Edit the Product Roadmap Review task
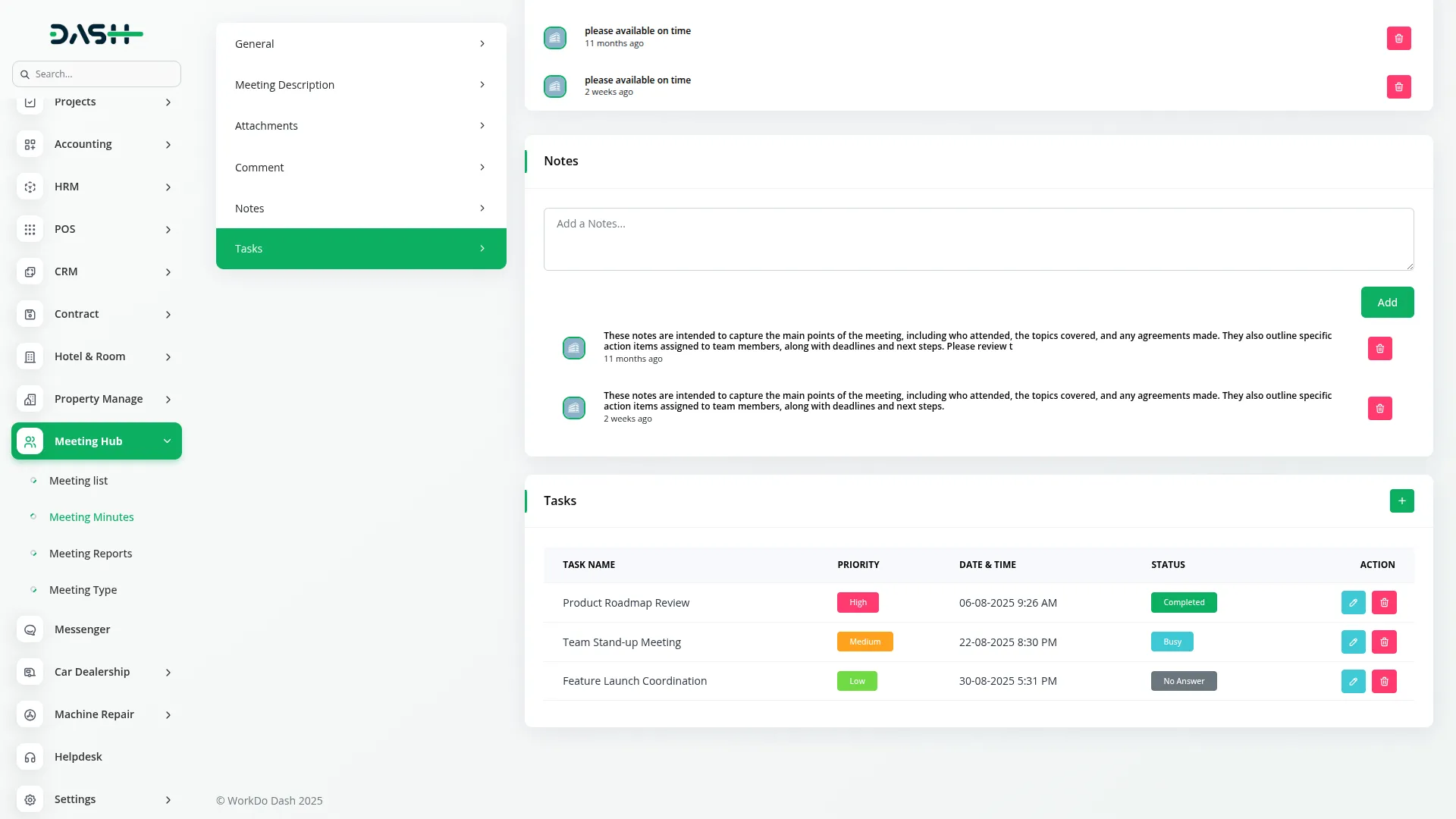This screenshot has height=819, width=1456. (1353, 603)
